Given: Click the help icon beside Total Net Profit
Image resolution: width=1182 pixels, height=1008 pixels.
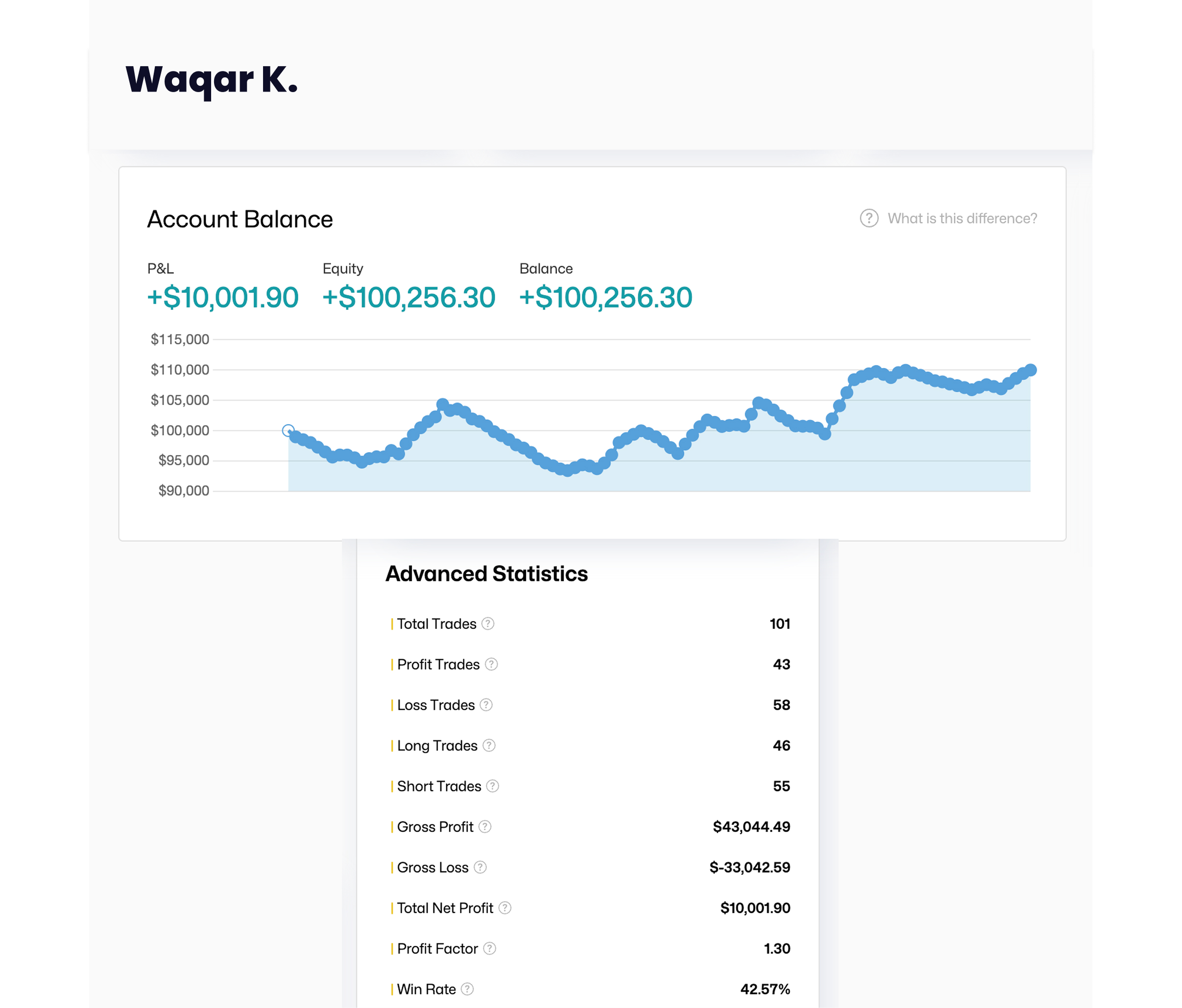Looking at the screenshot, I should point(505,908).
